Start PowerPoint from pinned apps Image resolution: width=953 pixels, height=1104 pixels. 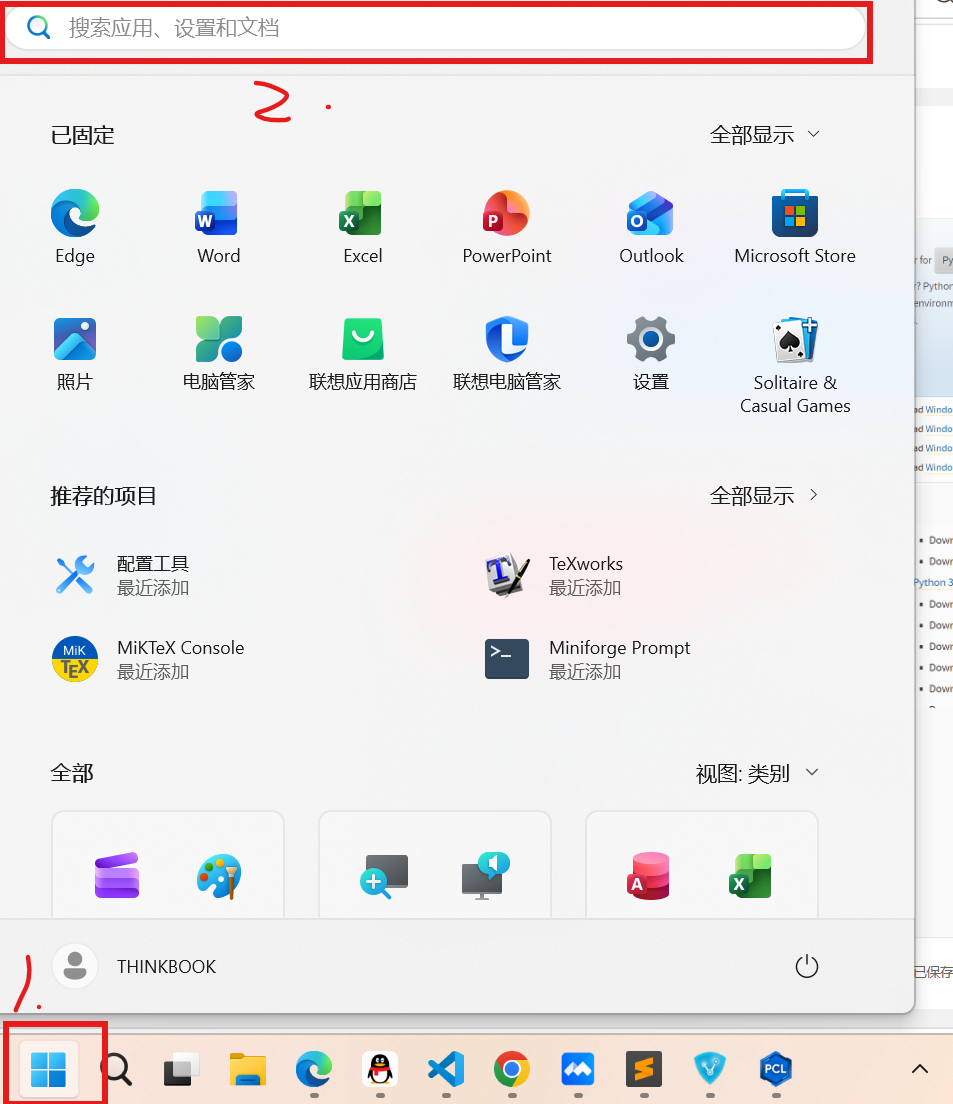[x=507, y=226]
